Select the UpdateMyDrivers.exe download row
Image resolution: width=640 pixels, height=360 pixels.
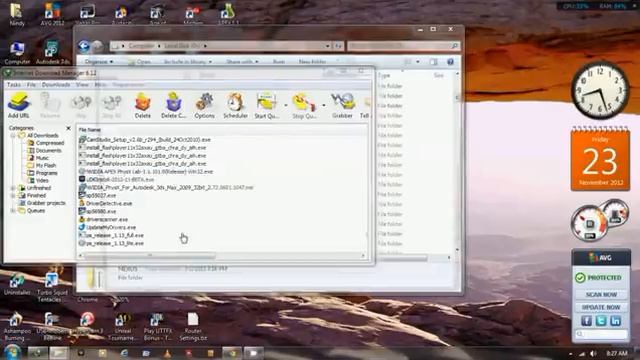[x=107, y=227]
